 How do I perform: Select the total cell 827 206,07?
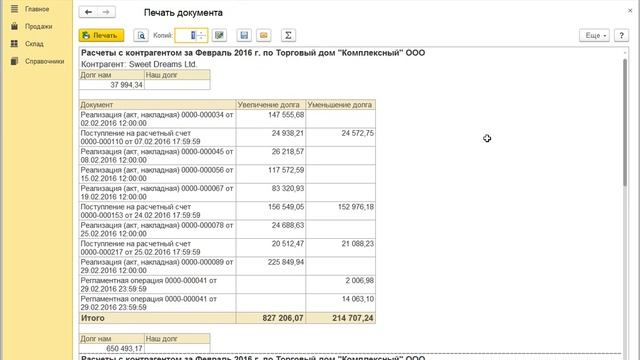pos(271,318)
